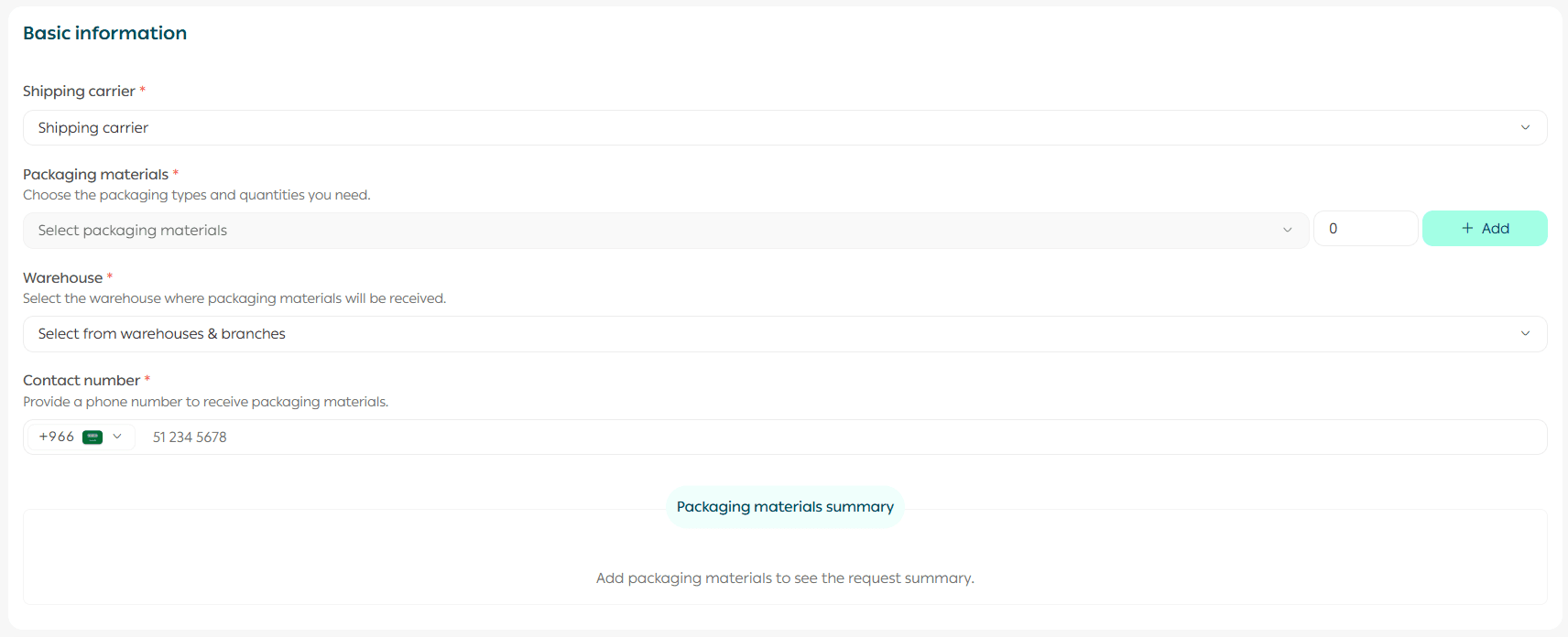The image size is (1568, 637).
Task: Click the packaging materials chevron arrow
Action: tap(1287, 231)
